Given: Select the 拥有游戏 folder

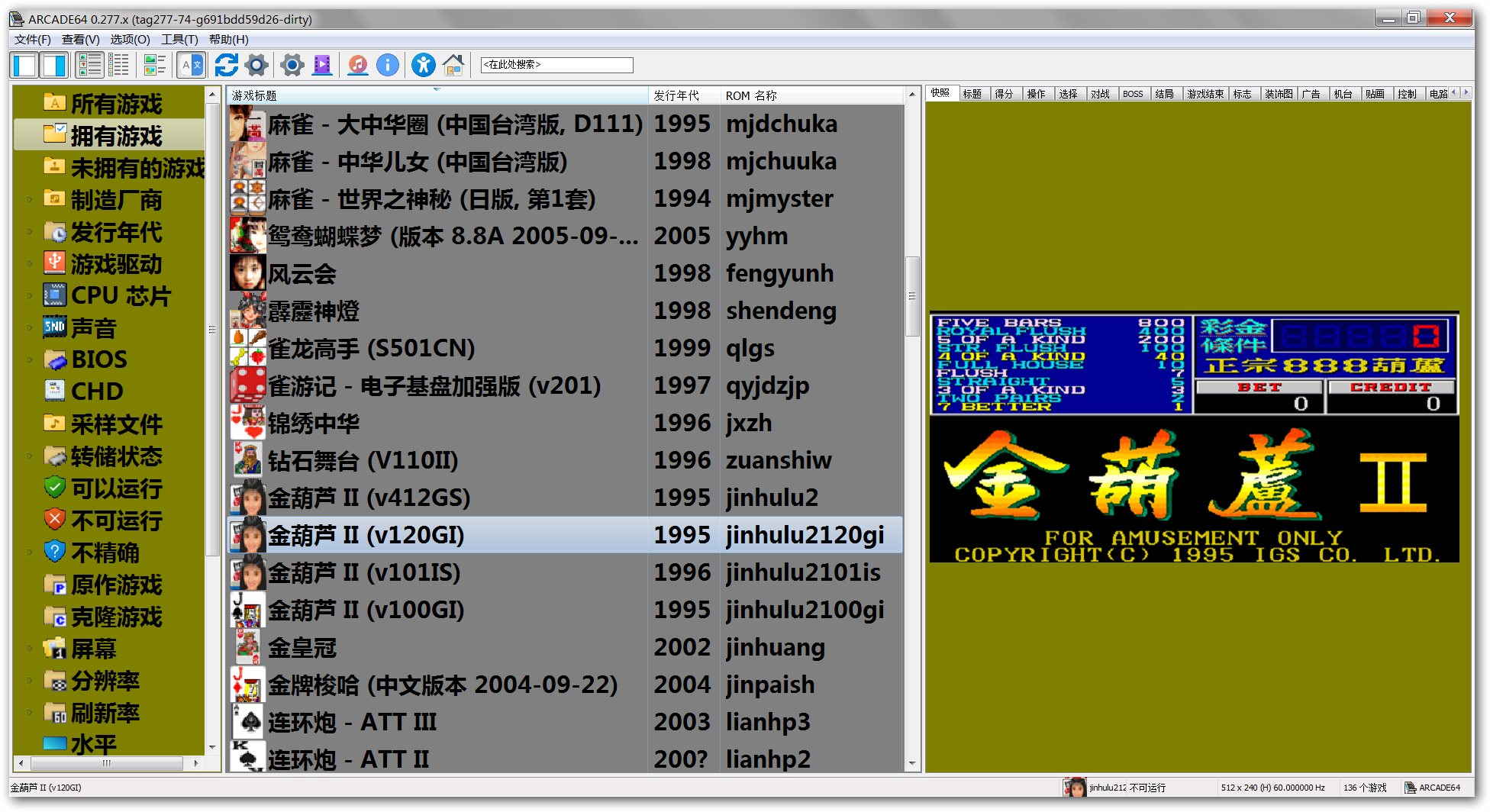Looking at the screenshot, I should point(116,136).
